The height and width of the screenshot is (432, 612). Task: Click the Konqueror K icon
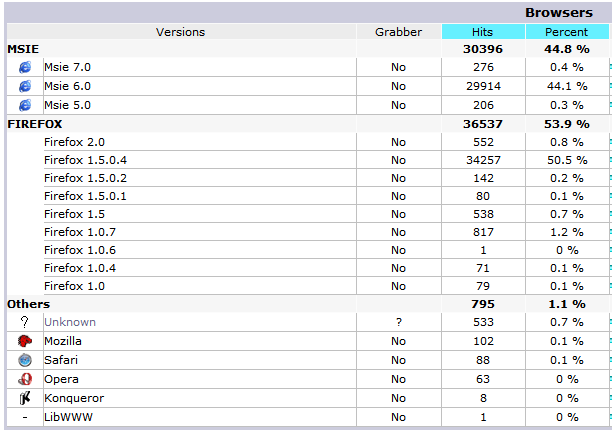click(25, 398)
